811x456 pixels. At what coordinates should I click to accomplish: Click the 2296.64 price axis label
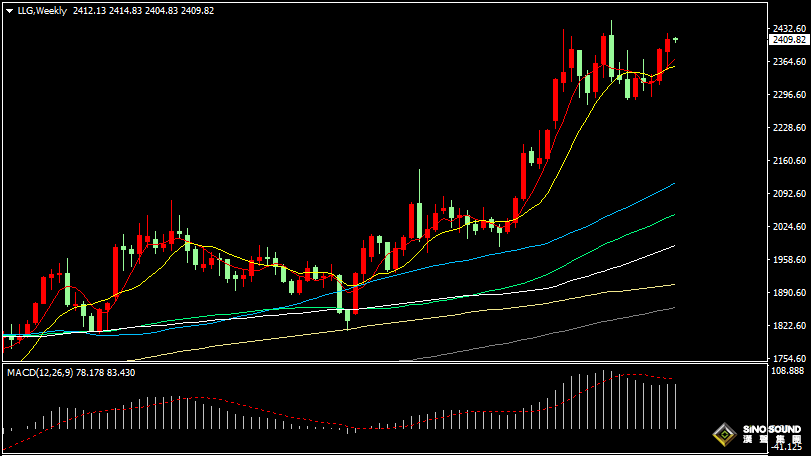pos(787,95)
